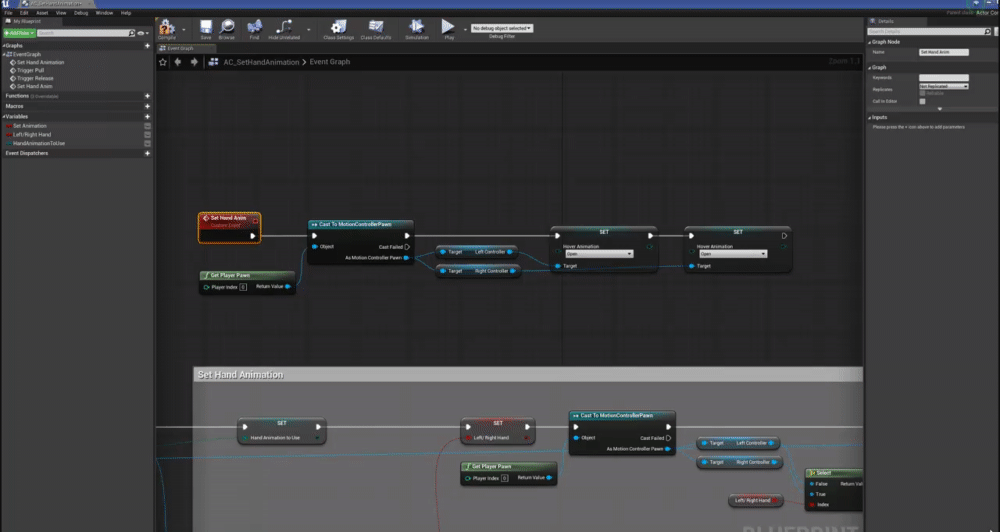Add a new macro with plus icon
This screenshot has height=532, width=1000.
click(147, 106)
